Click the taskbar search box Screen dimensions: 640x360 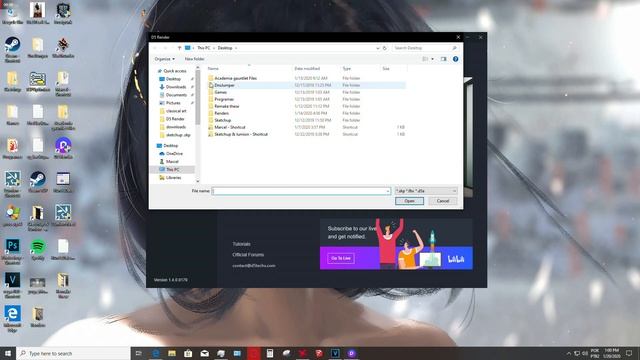click(73, 353)
